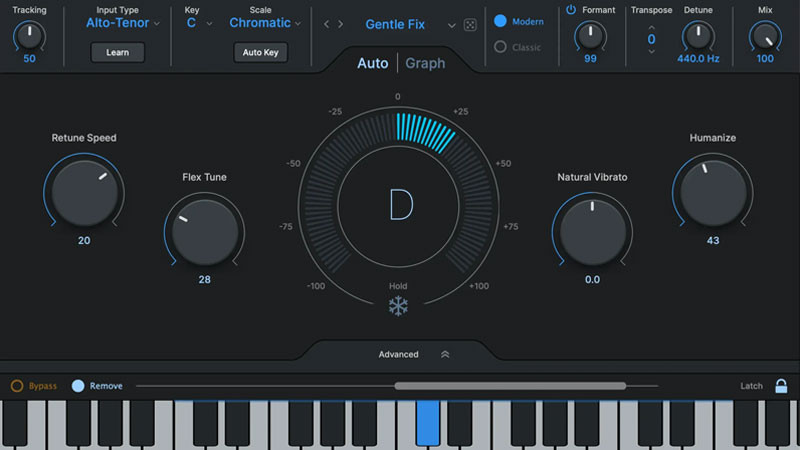The height and width of the screenshot is (450, 800).
Task: Switch to the Graph tab
Action: click(x=425, y=63)
